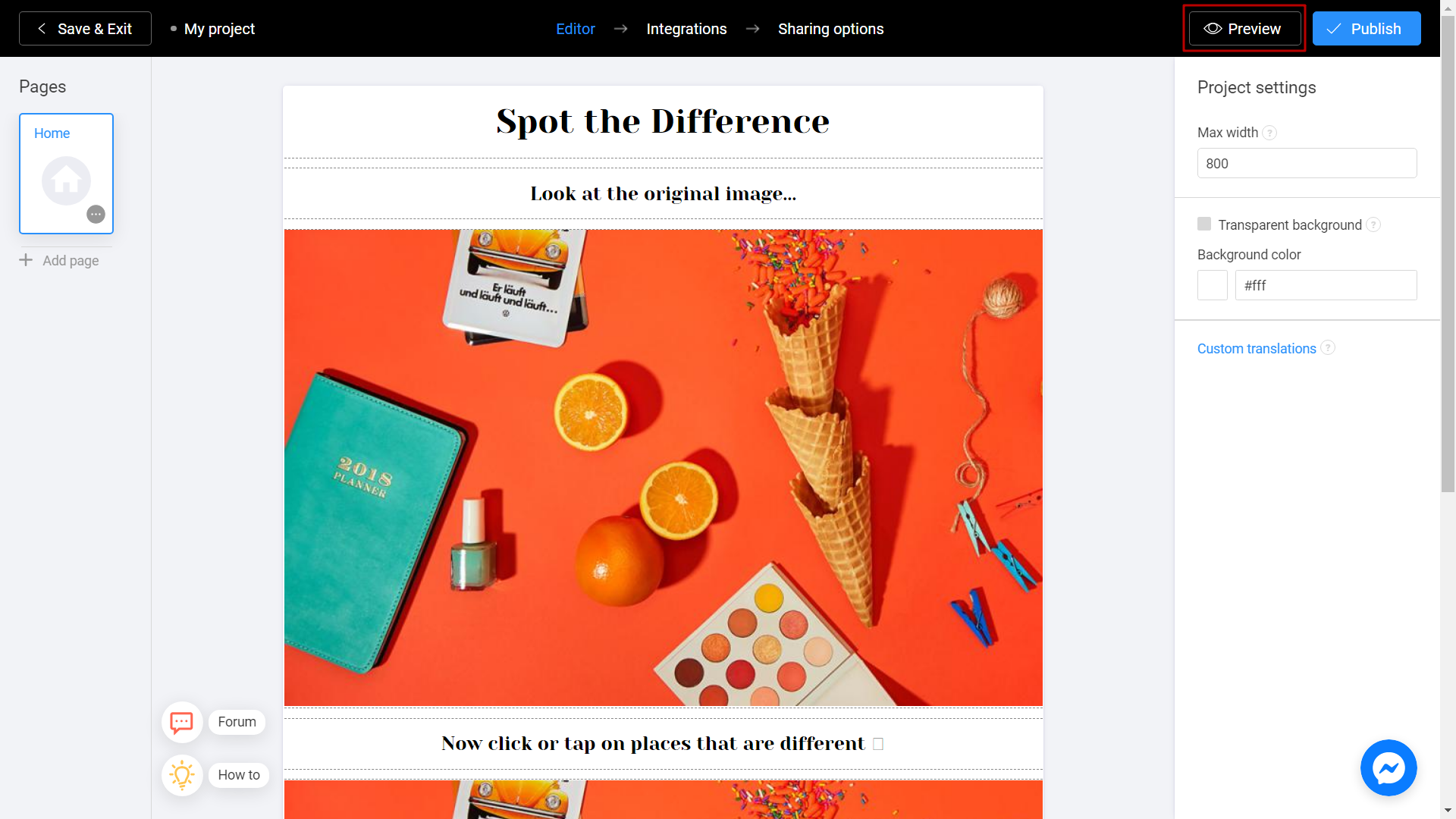Toggle Transparent background checkbox

[1204, 224]
